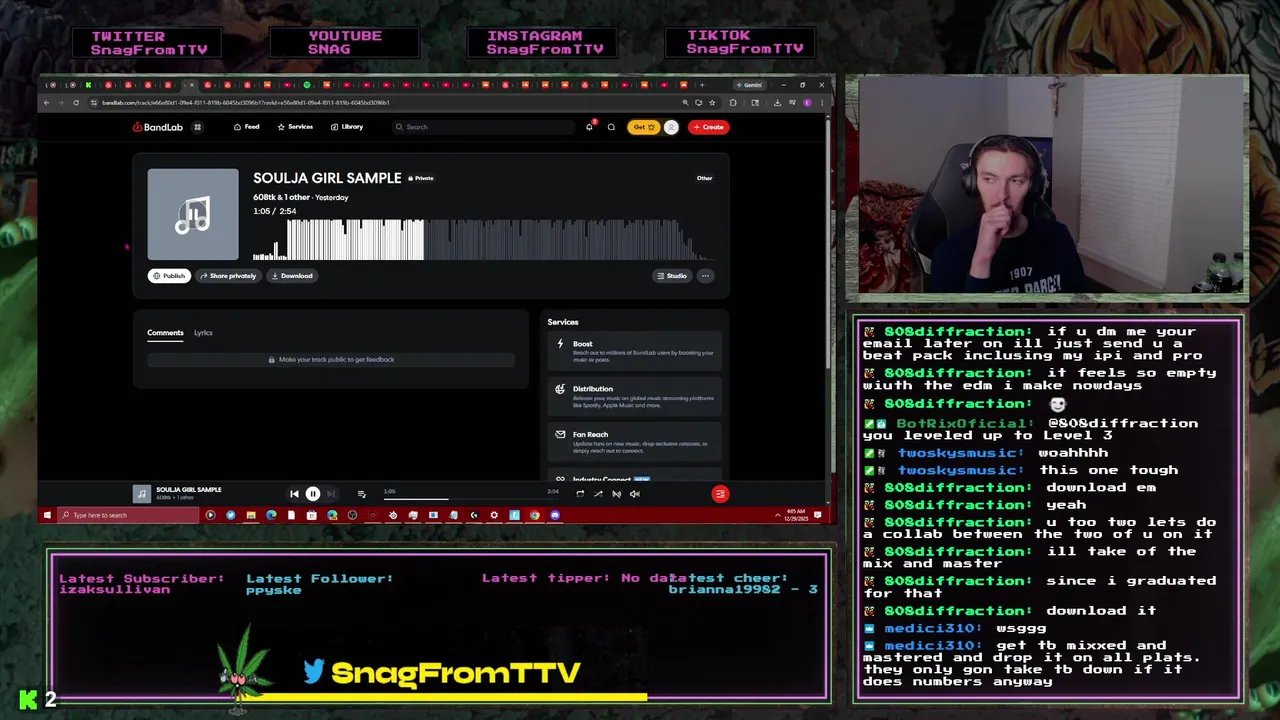Viewport: 1280px width, 720px height.
Task: Open the Library menu item
Action: (x=347, y=127)
